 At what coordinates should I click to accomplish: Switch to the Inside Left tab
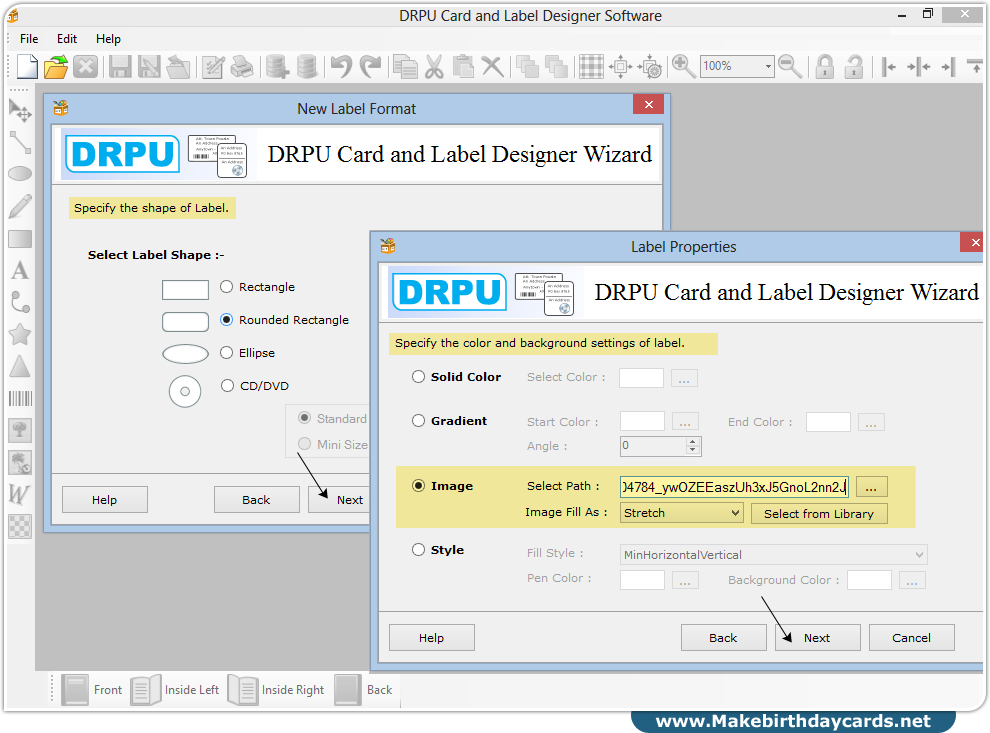click(x=175, y=690)
